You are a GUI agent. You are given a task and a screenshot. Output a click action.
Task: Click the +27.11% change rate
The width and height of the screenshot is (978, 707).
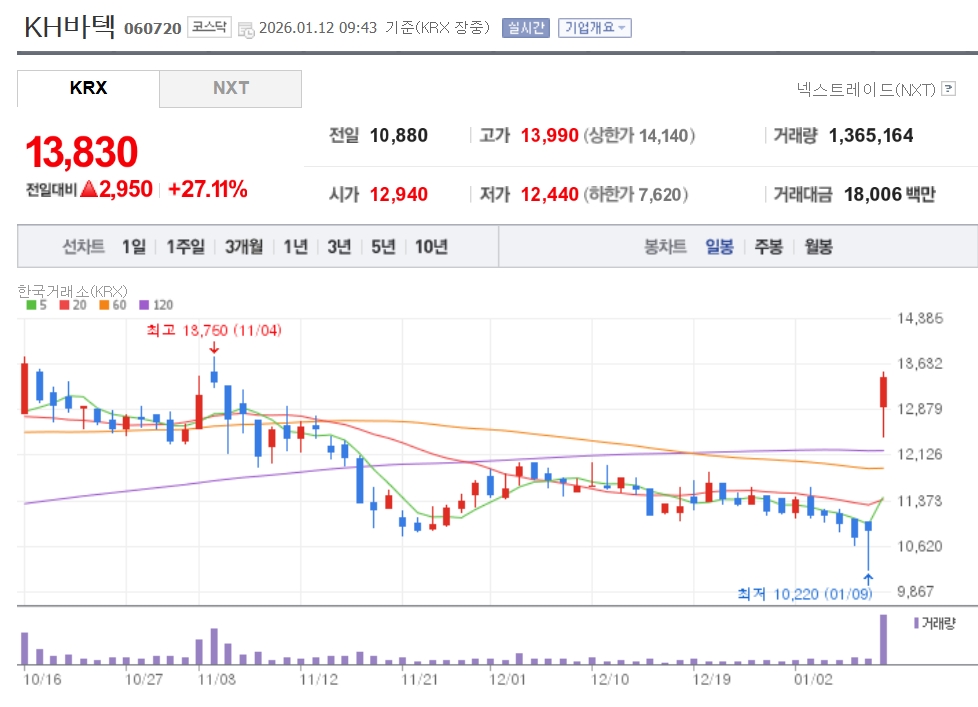[x=208, y=188]
